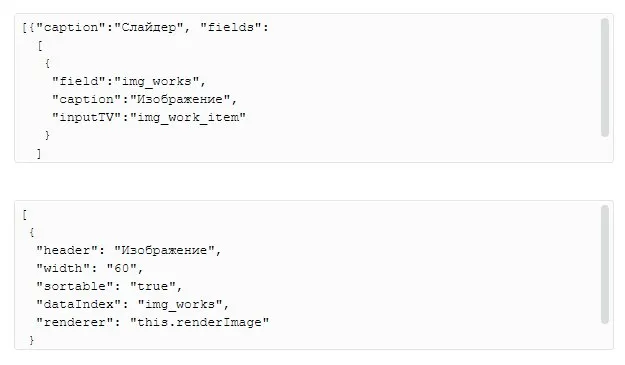Screen dimensions: 625x365
Task: Click the closing square bracket in top box
Action: pos(39,153)
